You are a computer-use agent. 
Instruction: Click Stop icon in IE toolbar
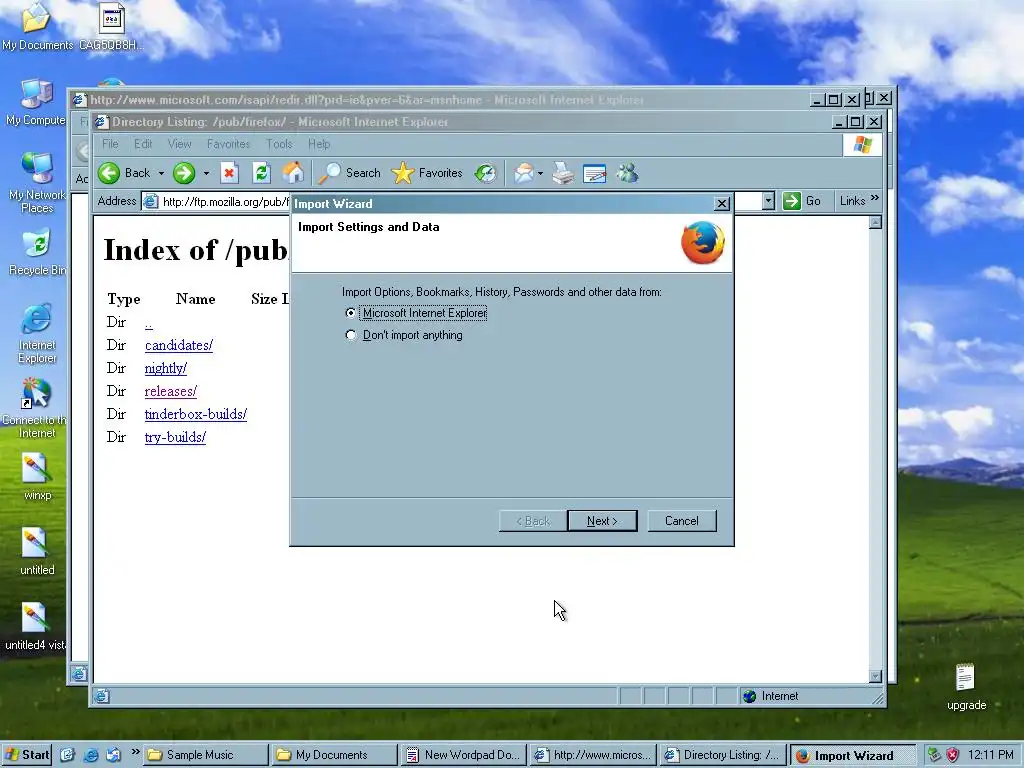pos(229,173)
